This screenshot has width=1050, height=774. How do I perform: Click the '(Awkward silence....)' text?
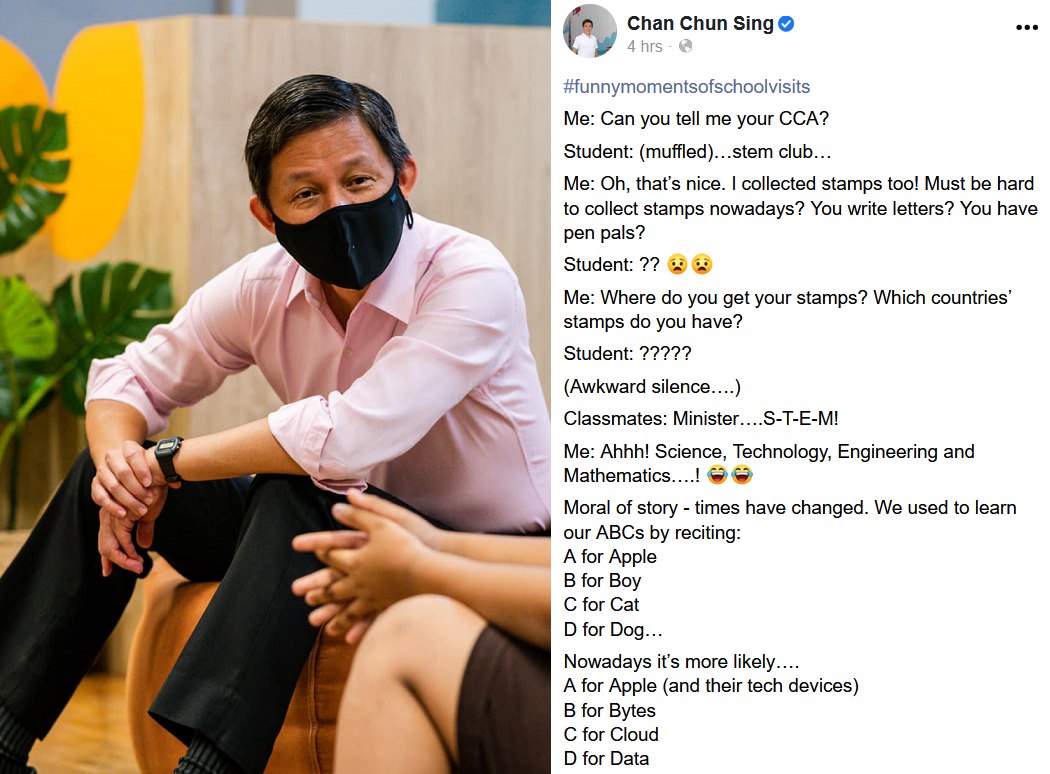(652, 386)
